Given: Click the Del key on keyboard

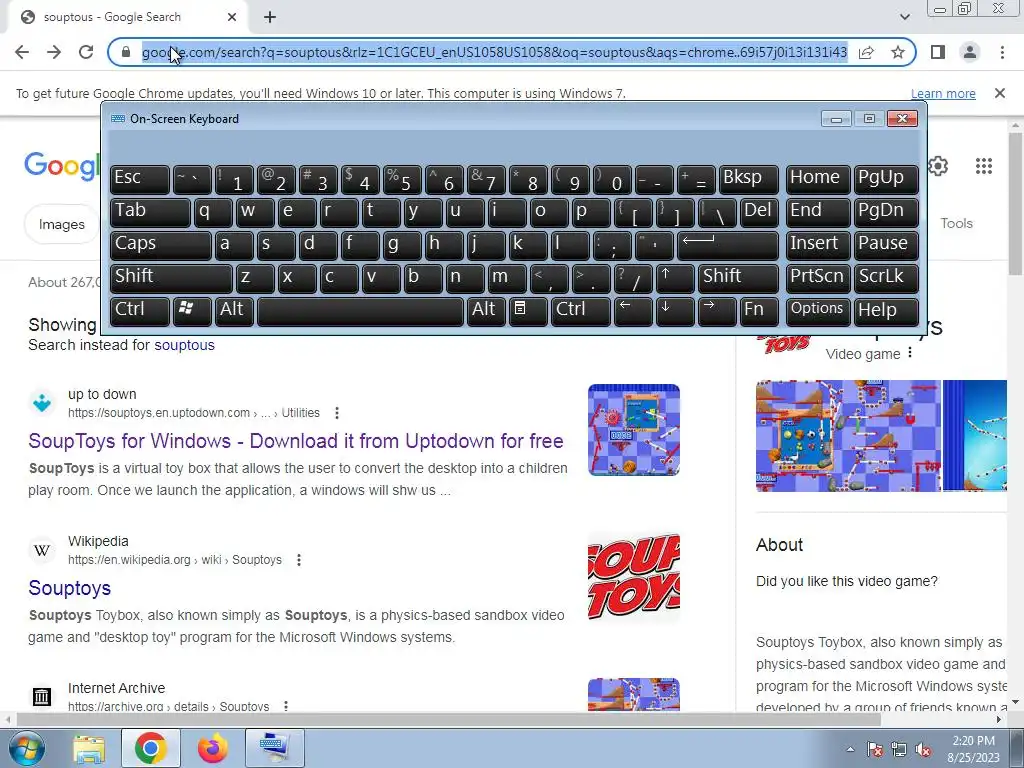Looking at the screenshot, I should (x=759, y=212).
